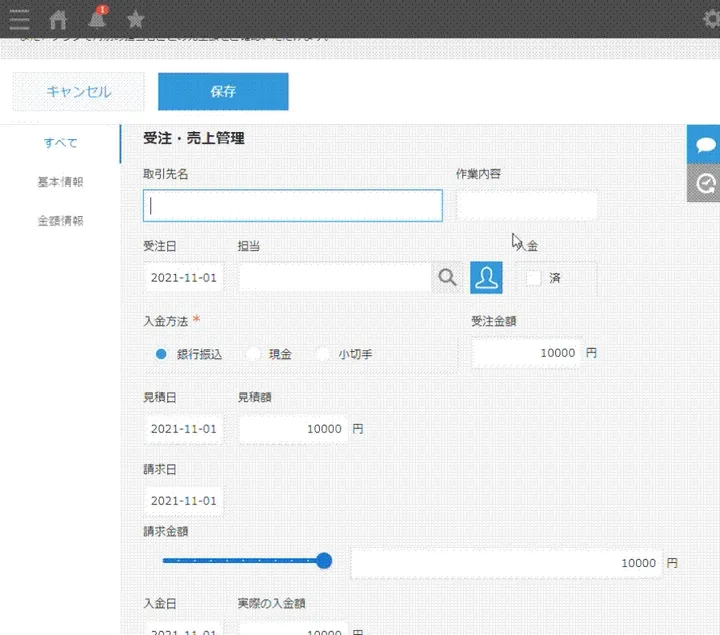Screen dimensions: 720x635
Task: Click the search magnifier next to 担当 field
Action: 448,277
